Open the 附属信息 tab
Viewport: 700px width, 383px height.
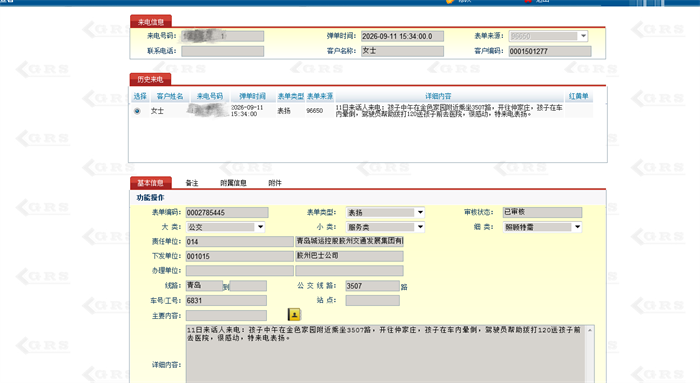pyautogui.click(x=233, y=183)
